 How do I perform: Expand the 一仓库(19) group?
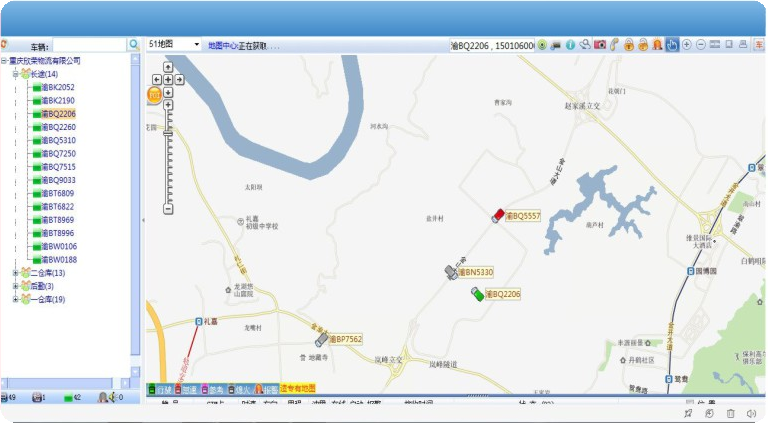point(15,300)
